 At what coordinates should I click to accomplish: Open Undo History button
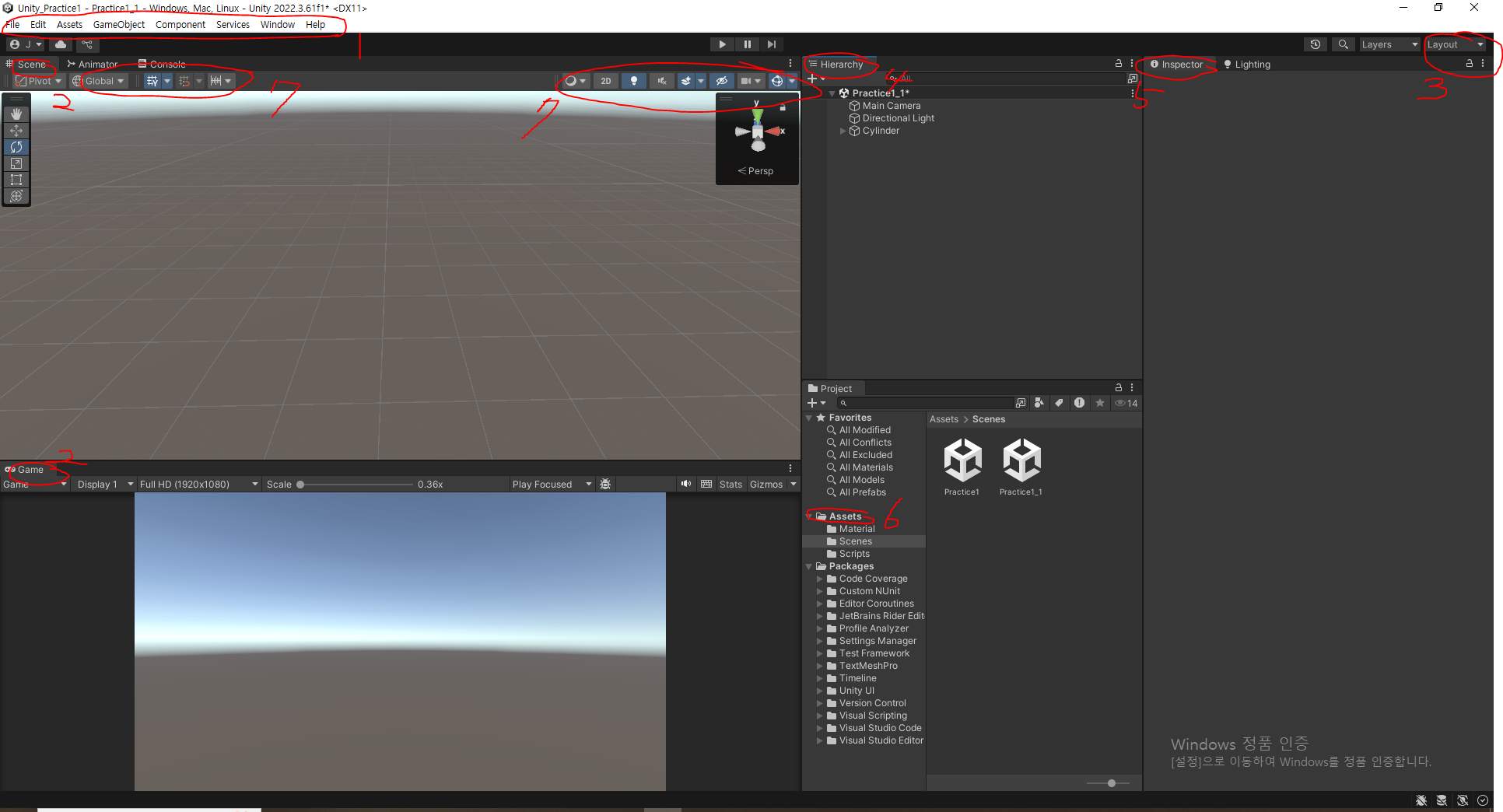click(1316, 44)
